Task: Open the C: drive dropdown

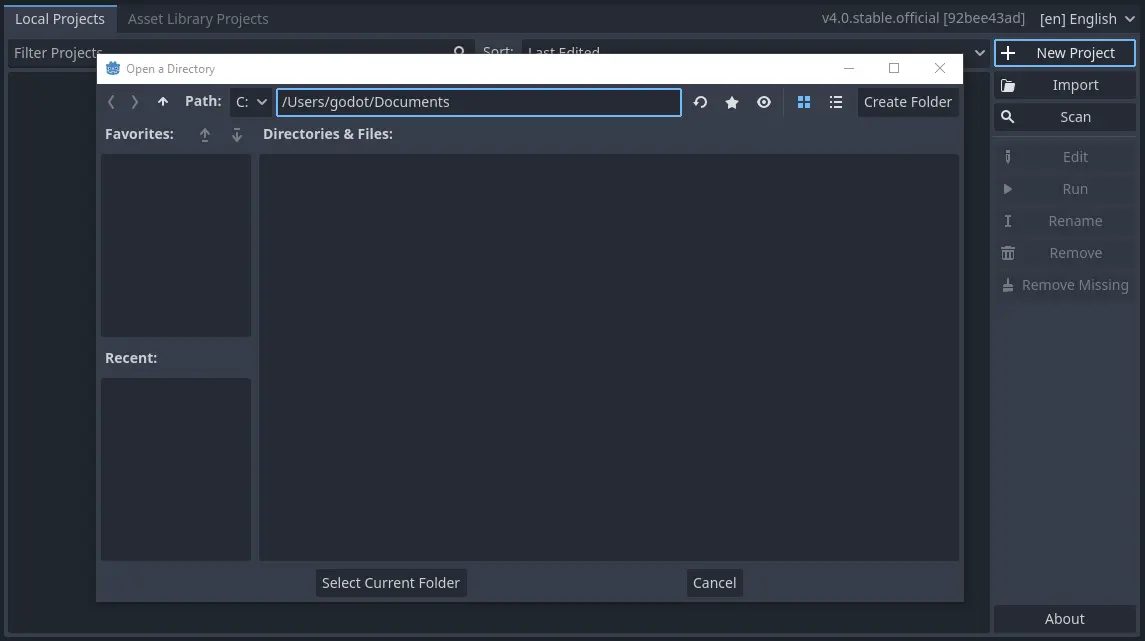Action: 251,102
